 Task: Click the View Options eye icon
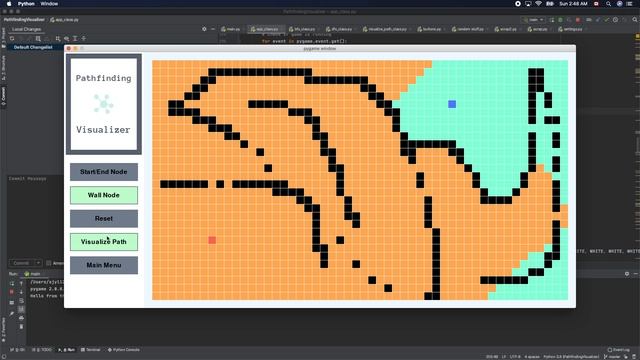pyautogui.click(x=67, y=38)
